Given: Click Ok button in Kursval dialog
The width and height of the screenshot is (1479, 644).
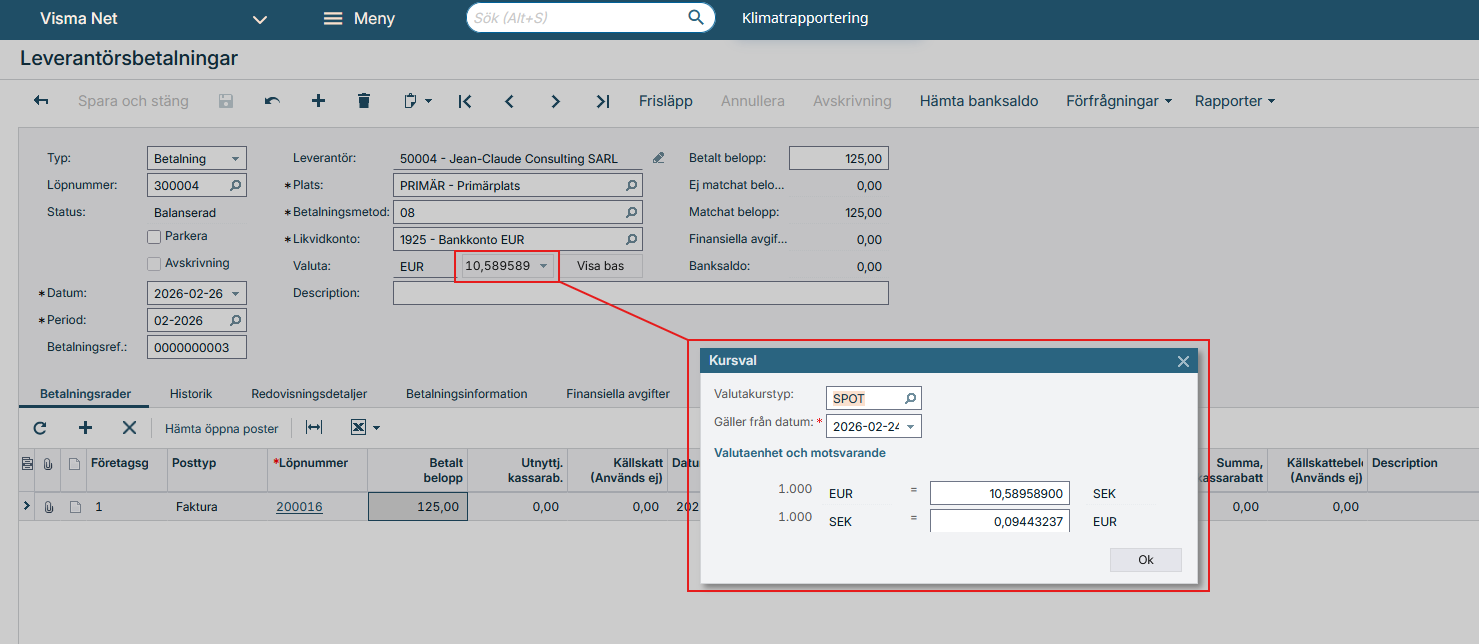Looking at the screenshot, I should 1145,560.
